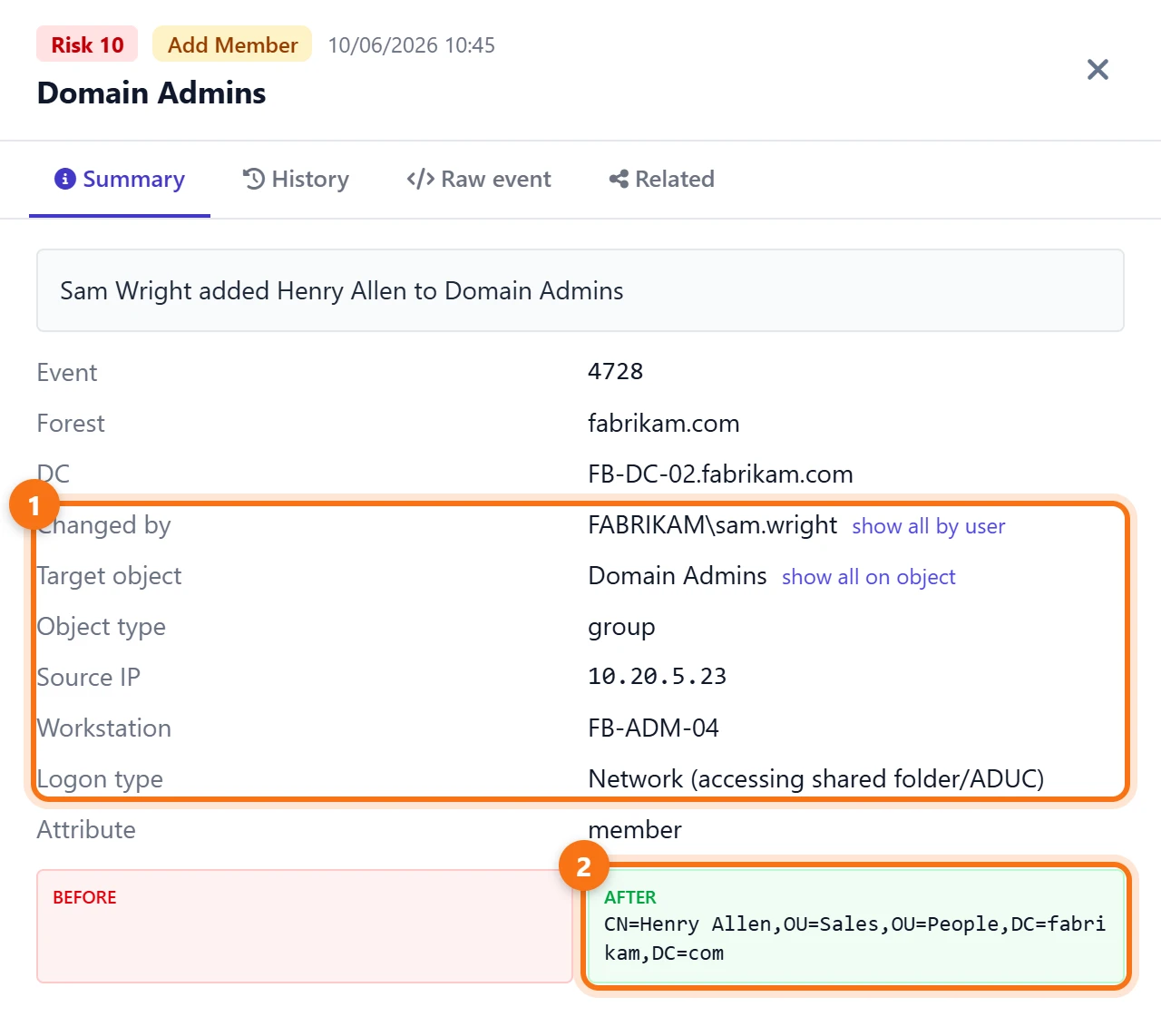Select the workstation name FB-ADM-04
The height and width of the screenshot is (1036, 1161).
pos(653,728)
